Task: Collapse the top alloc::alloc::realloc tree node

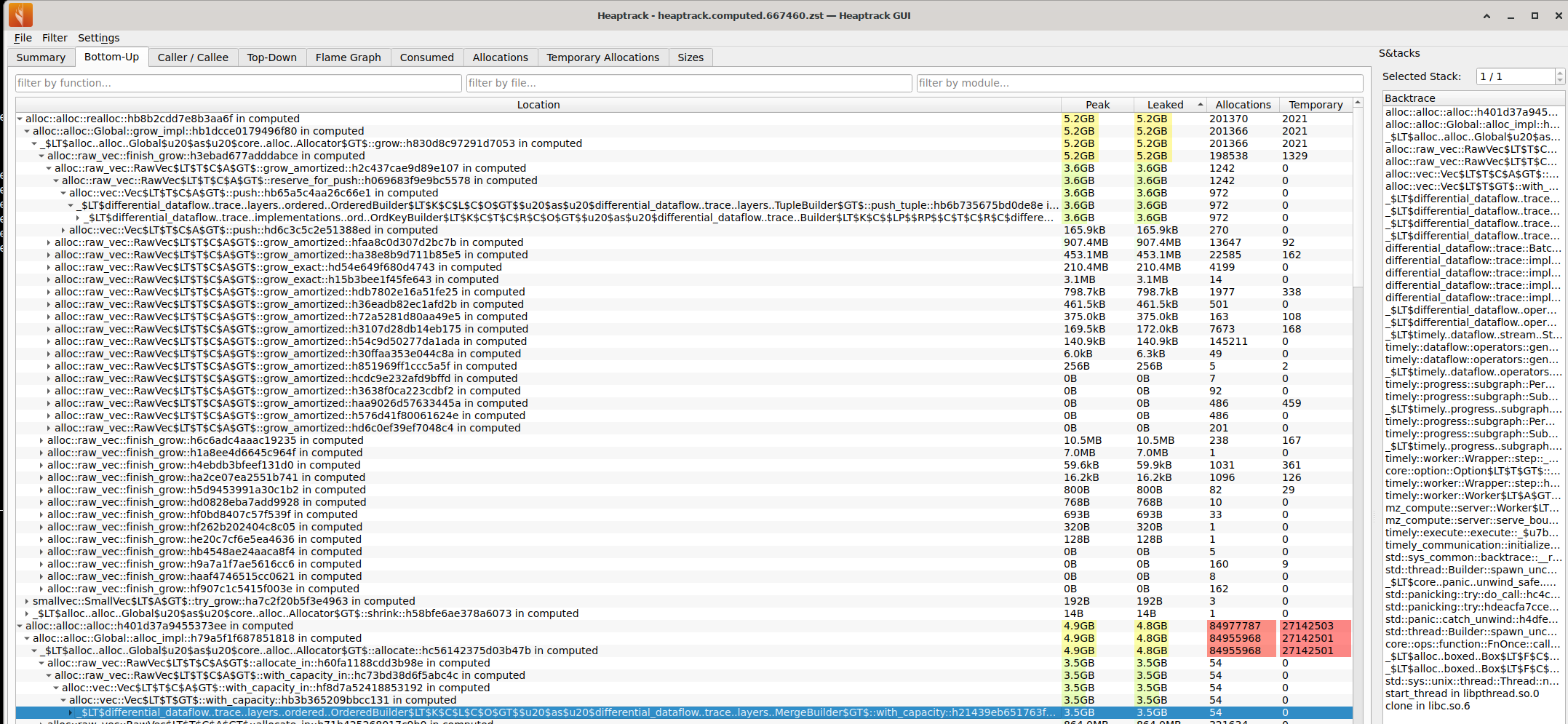Action: 21,118
